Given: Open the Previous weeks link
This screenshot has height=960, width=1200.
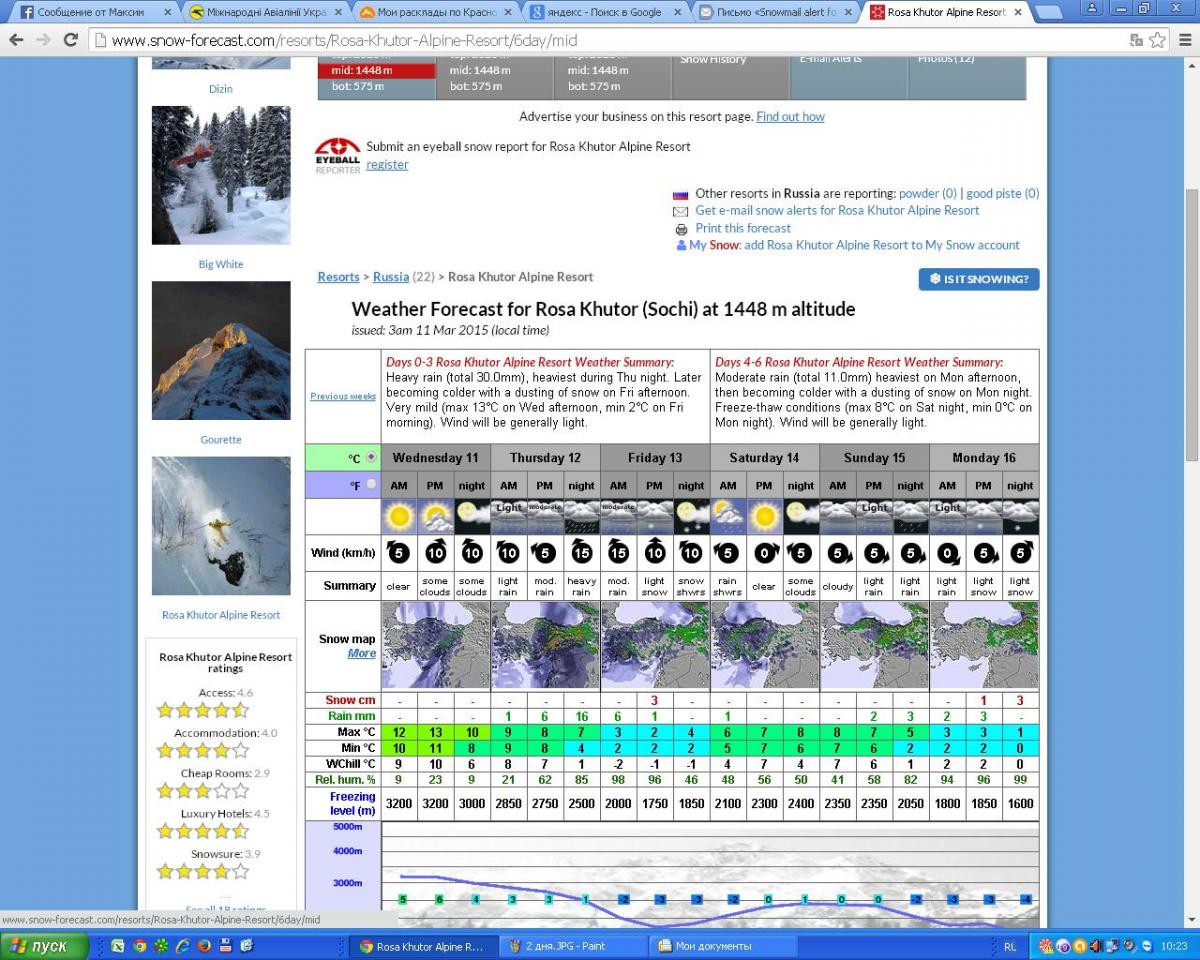Looking at the screenshot, I should coord(343,397).
